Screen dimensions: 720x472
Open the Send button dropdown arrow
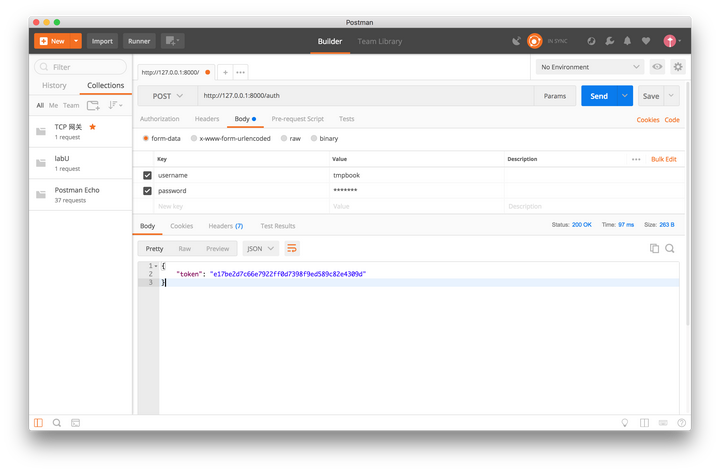625,96
